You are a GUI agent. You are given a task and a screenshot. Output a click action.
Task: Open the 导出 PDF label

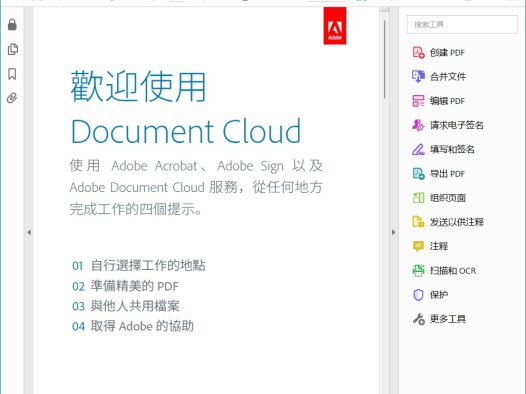[447, 174]
